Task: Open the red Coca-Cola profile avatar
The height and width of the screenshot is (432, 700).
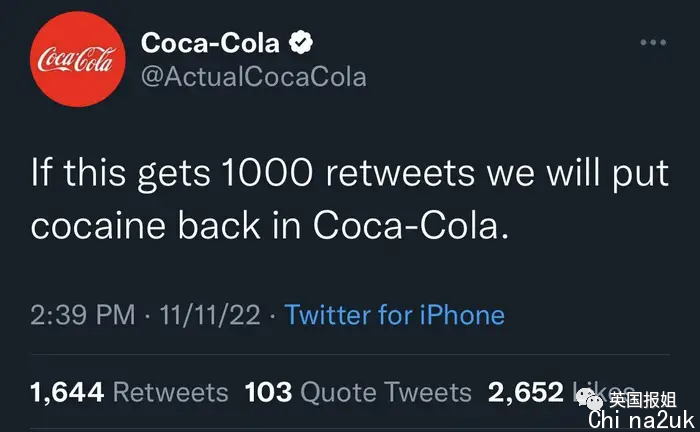Action: pyautogui.click(x=78, y=59)
